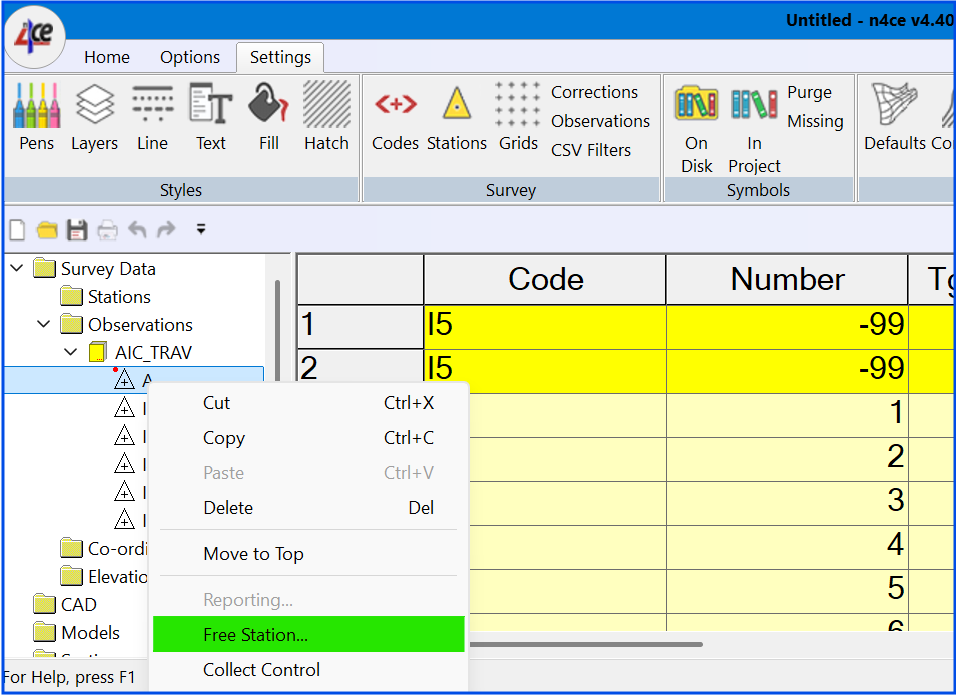This screenshot has width=956, height=696.
Task: Open the Grids settings
Action: [x=518, y=116]
